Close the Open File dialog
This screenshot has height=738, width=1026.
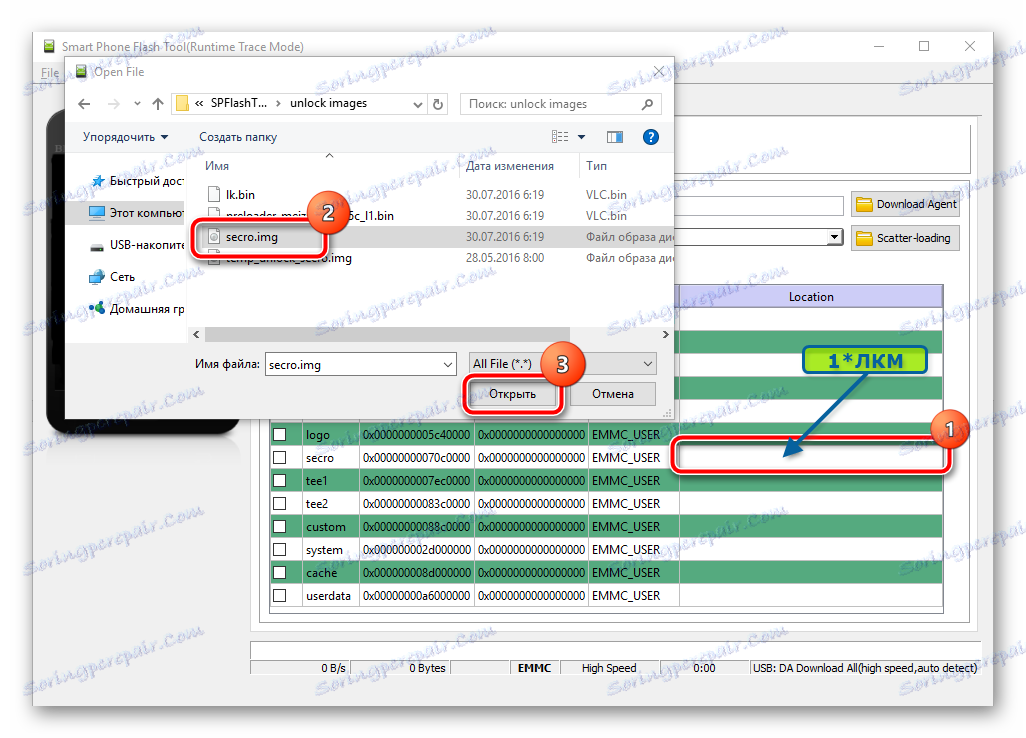tap(660, 71)
